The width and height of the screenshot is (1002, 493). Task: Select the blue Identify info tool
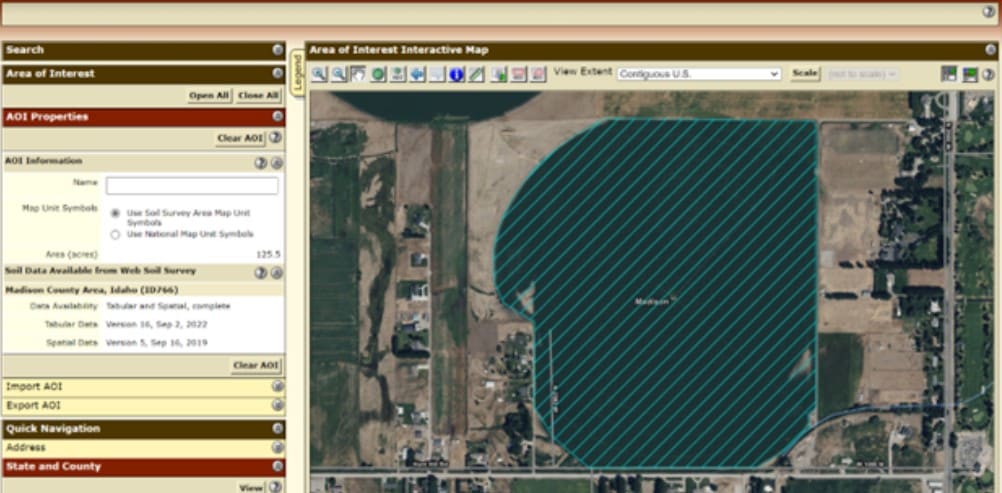(x=456, y=74)
